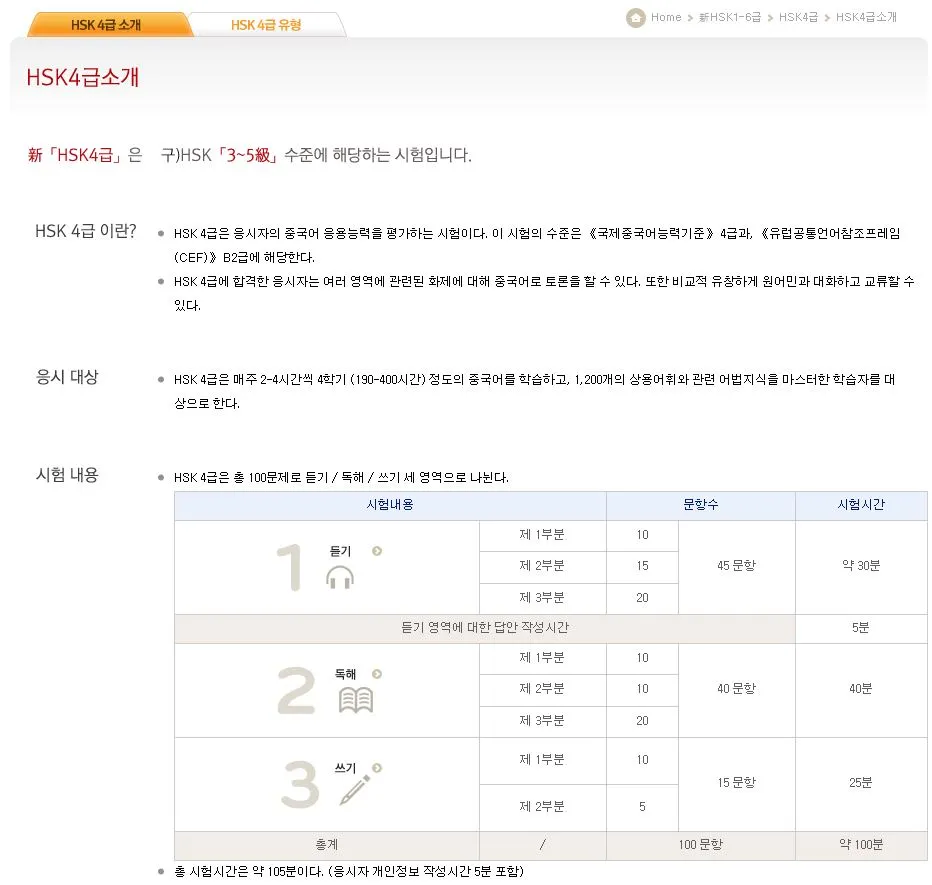Click the large number 1 graphic

[x=291, y=568]
